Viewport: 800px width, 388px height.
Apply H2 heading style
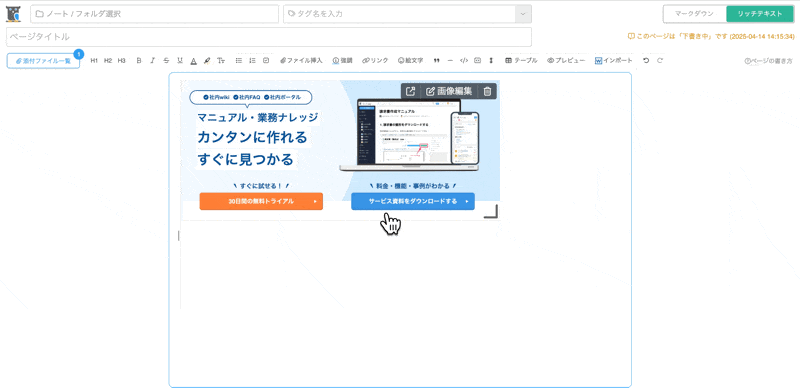coord(108,60)
